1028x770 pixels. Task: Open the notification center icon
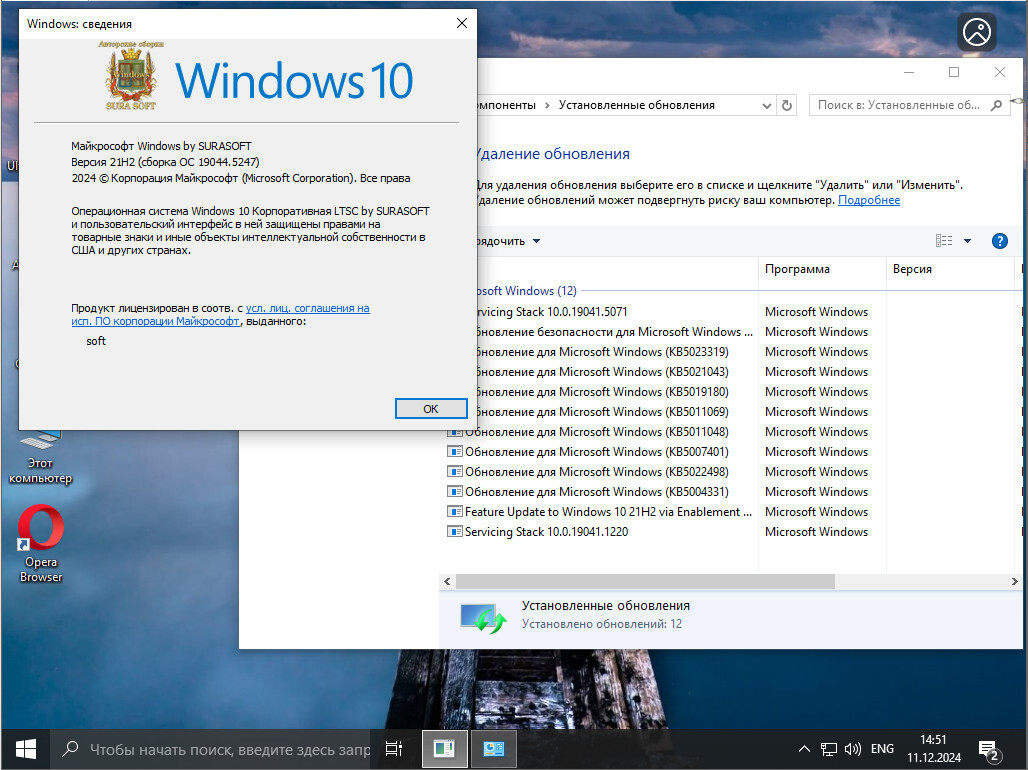988,749
